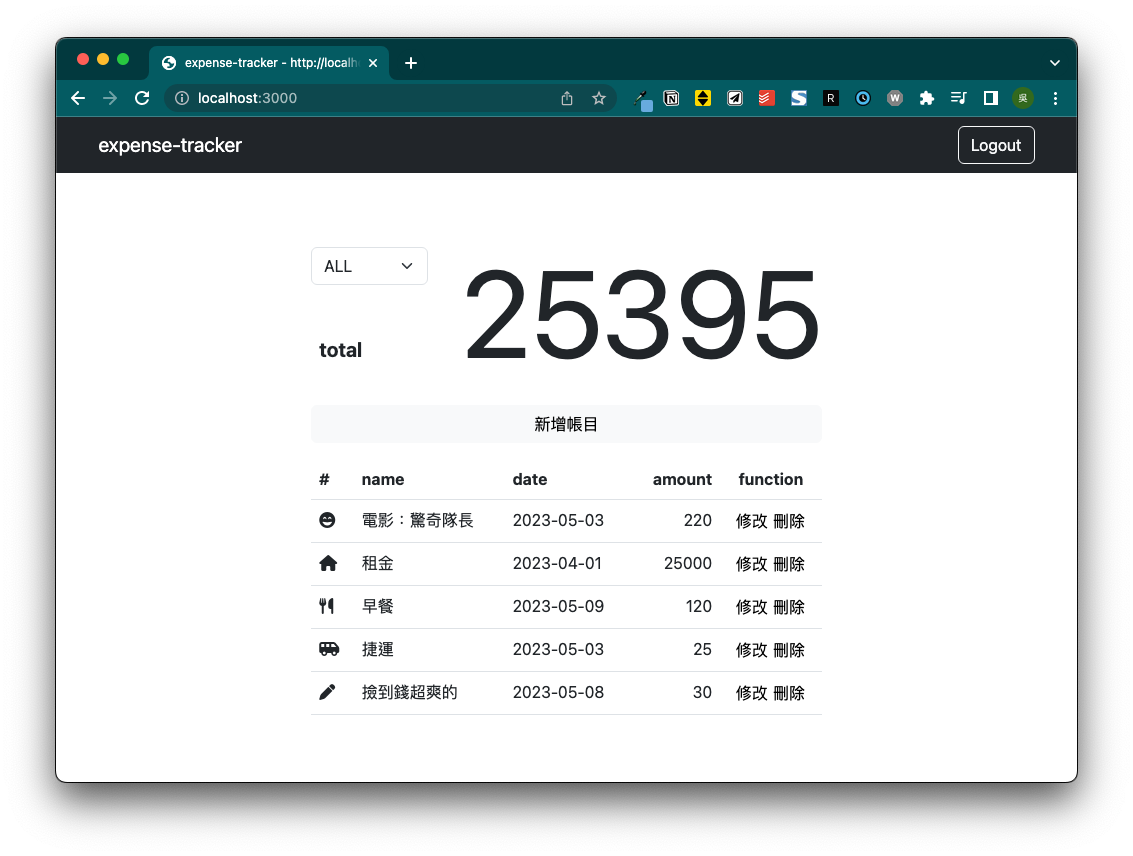Open a new browser tab
This screenshot has width=1133, height=856.
pyautogui.click(x=410, y=62)
